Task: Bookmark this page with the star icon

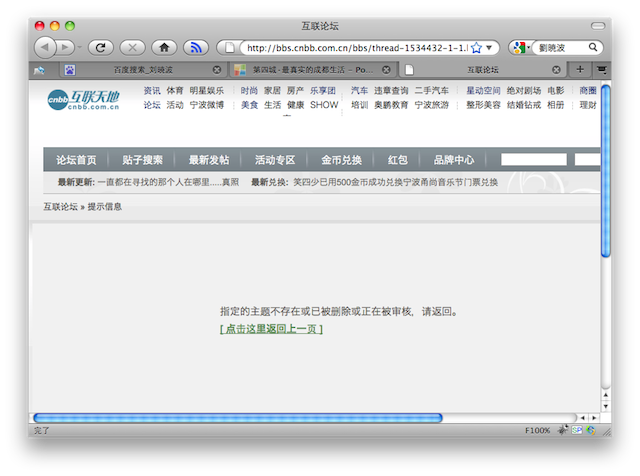Action: click(477, 47)
